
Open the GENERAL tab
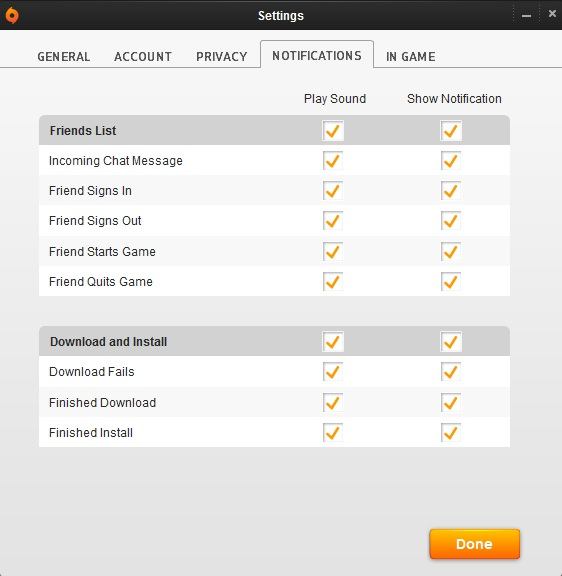click(64, 57)
